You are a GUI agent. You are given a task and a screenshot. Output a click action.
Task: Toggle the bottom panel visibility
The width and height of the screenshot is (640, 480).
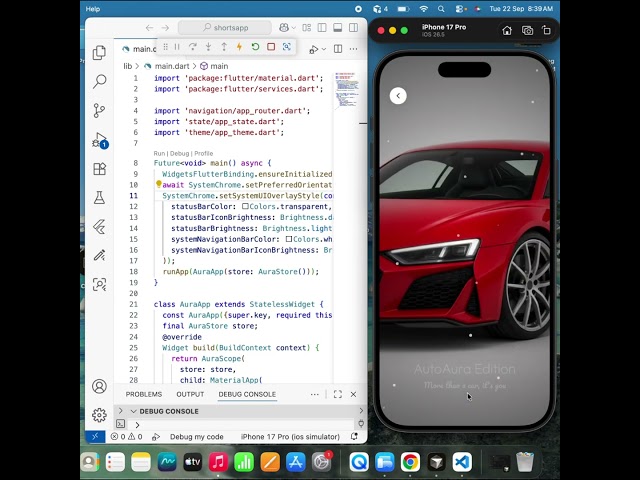(338, 28)
